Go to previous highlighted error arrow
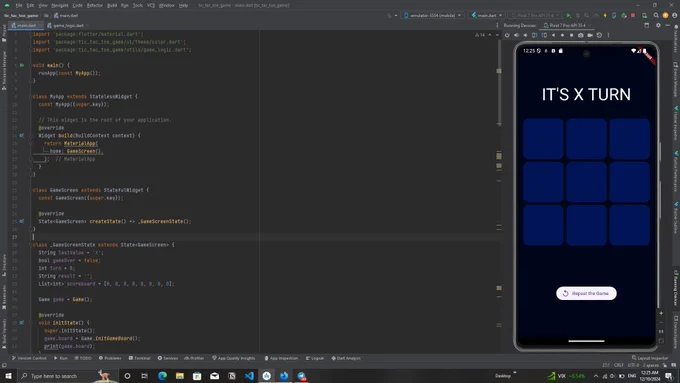The width and height of the screenshot is (680, 383). point(490,35)
